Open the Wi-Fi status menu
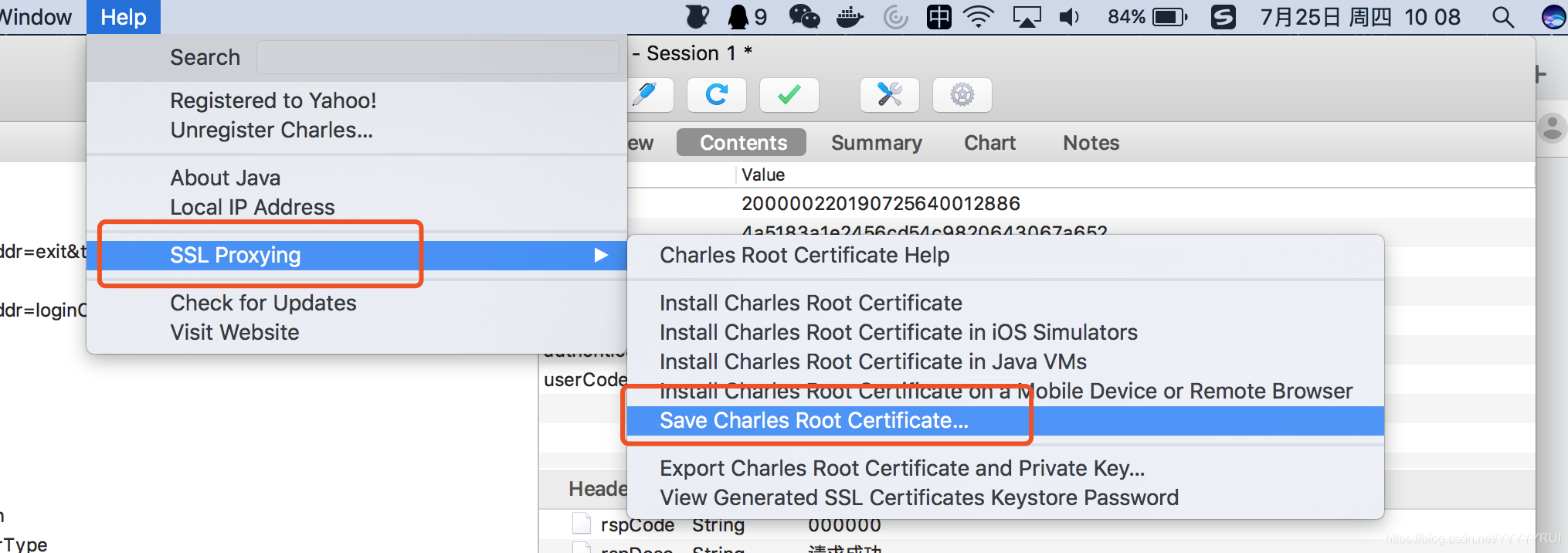Screen dimensions: 1568x553 click(979, 17)
